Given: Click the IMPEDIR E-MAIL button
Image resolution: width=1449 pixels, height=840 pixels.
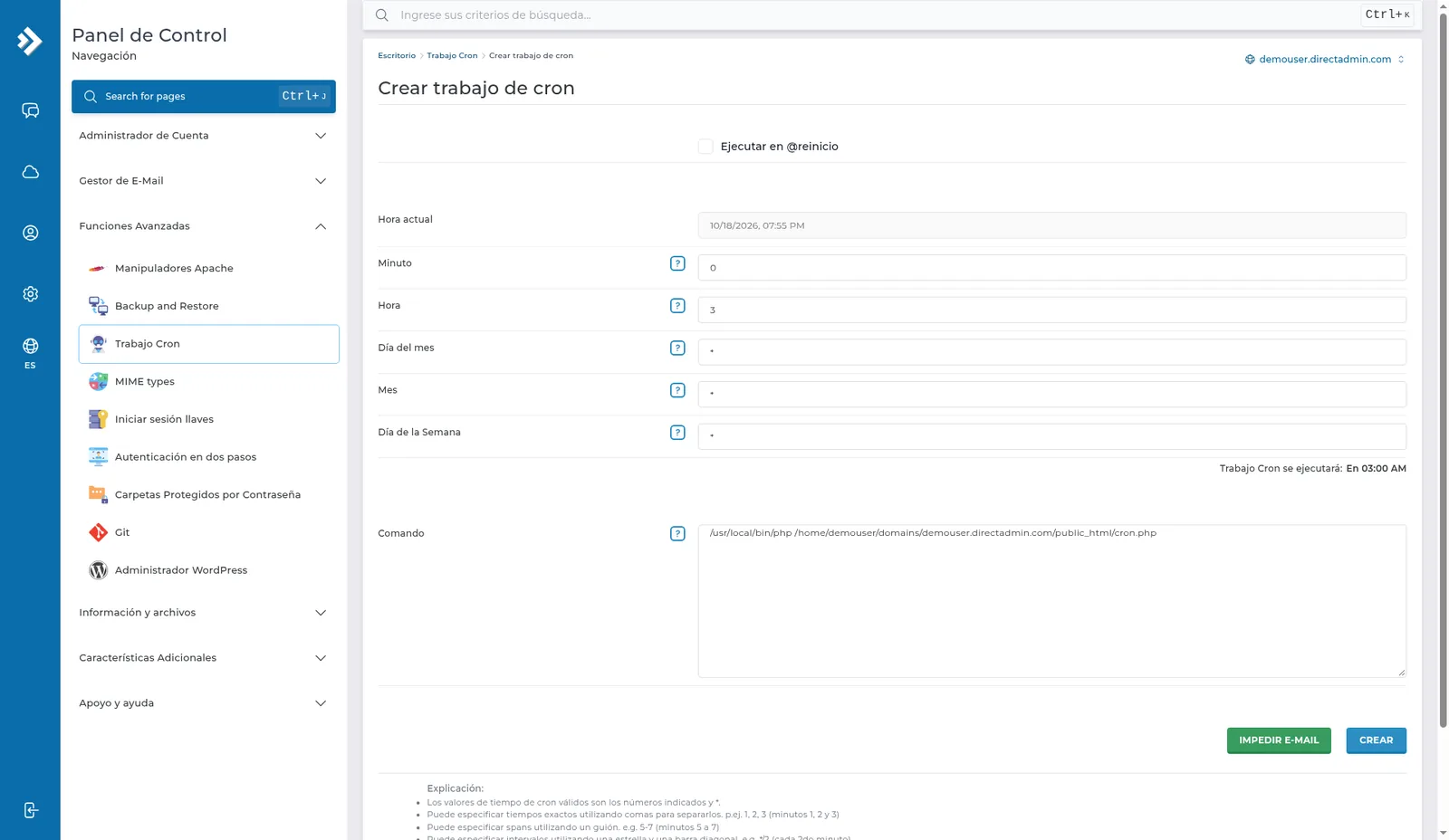Looking at the screenshot, I should click(1279, 740).
